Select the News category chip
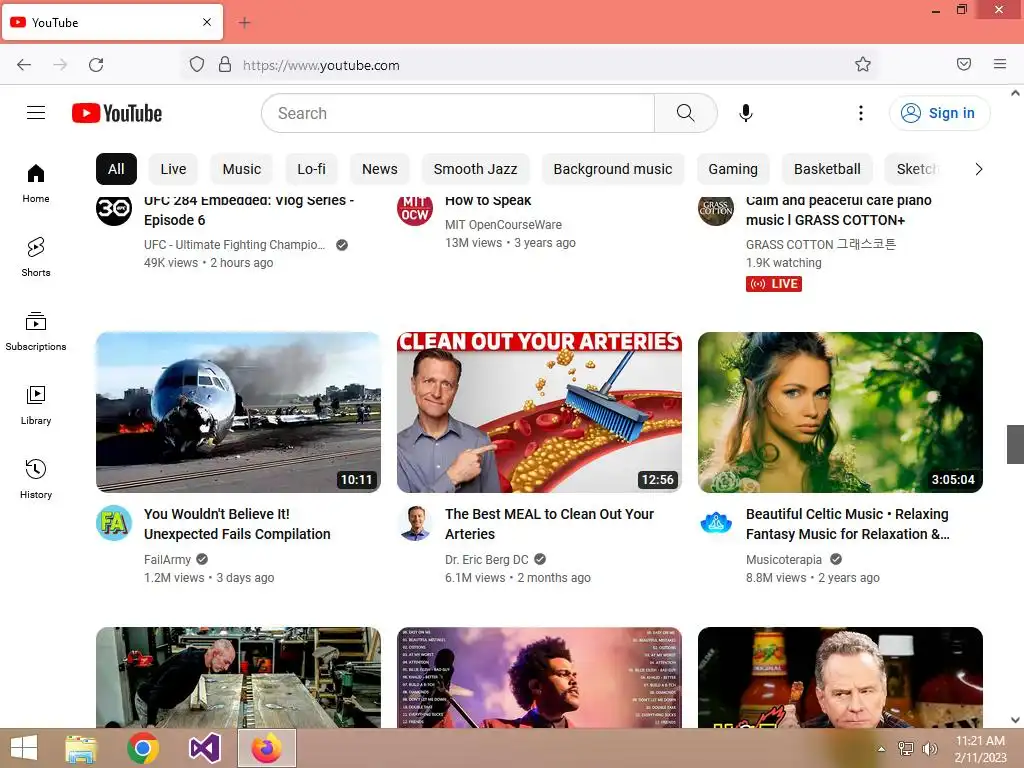Image resolution: width=1024 pixels, height=768 pixels. pos(379,169)
